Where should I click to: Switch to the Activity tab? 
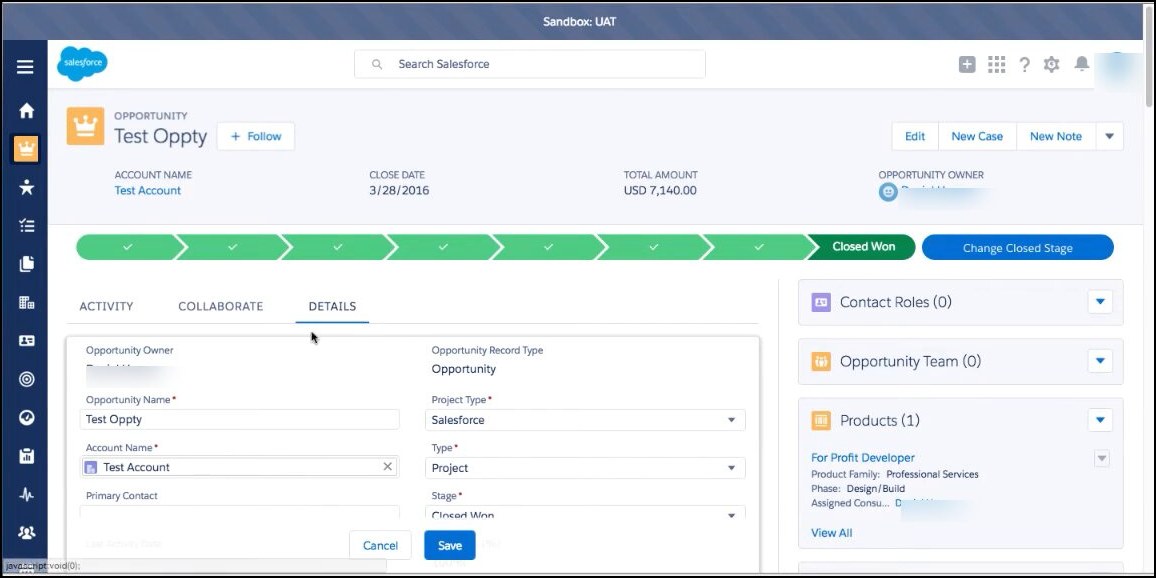[106, 306]
